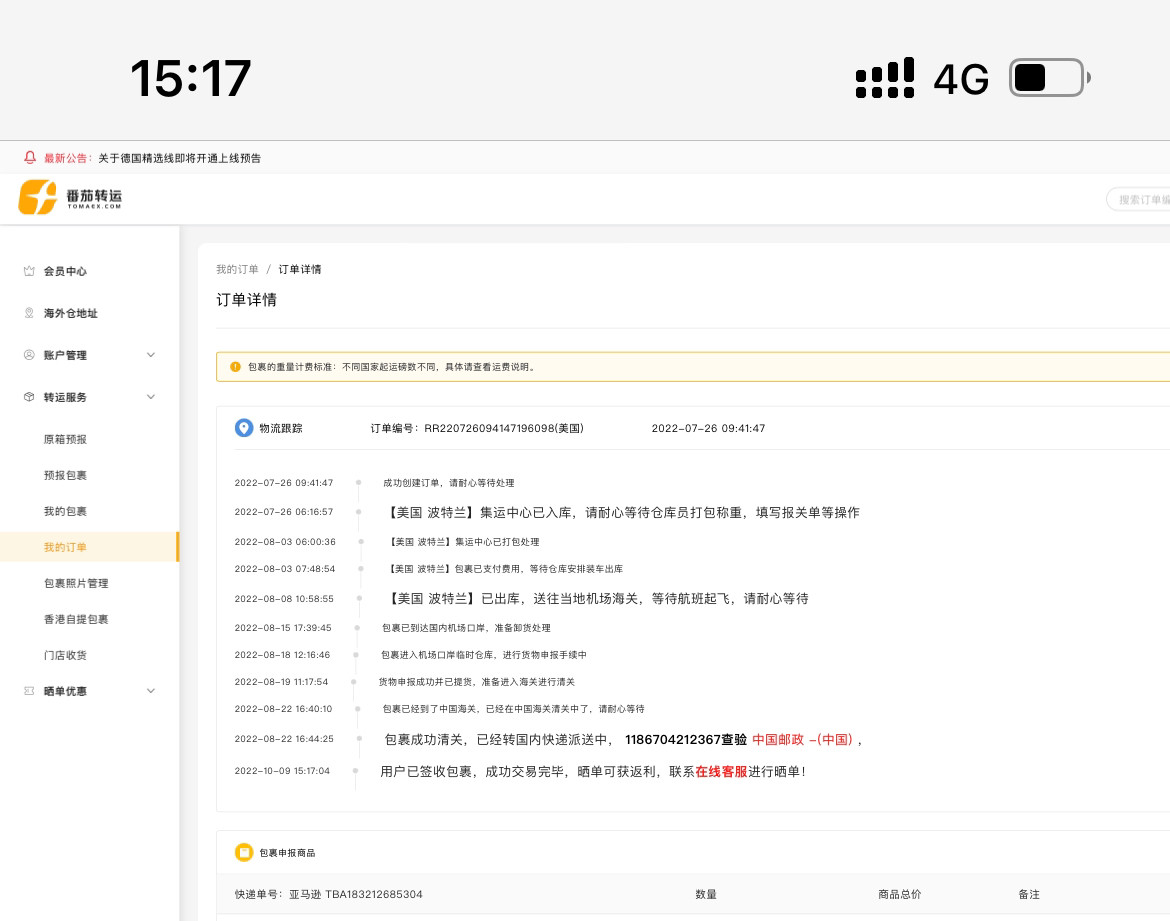
Task: Click the icon next to 晒单优惠
Action: 29,691
